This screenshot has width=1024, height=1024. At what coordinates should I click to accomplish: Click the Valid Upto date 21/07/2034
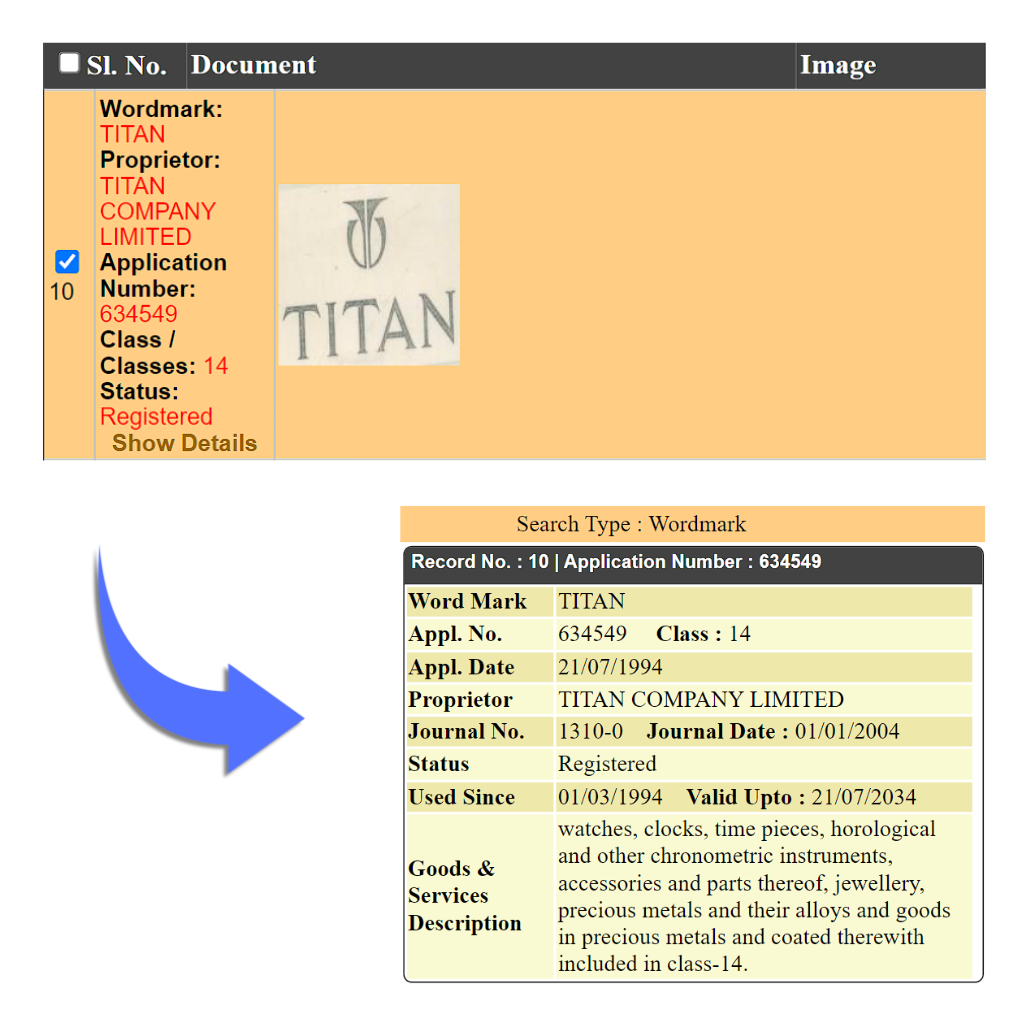863,797
